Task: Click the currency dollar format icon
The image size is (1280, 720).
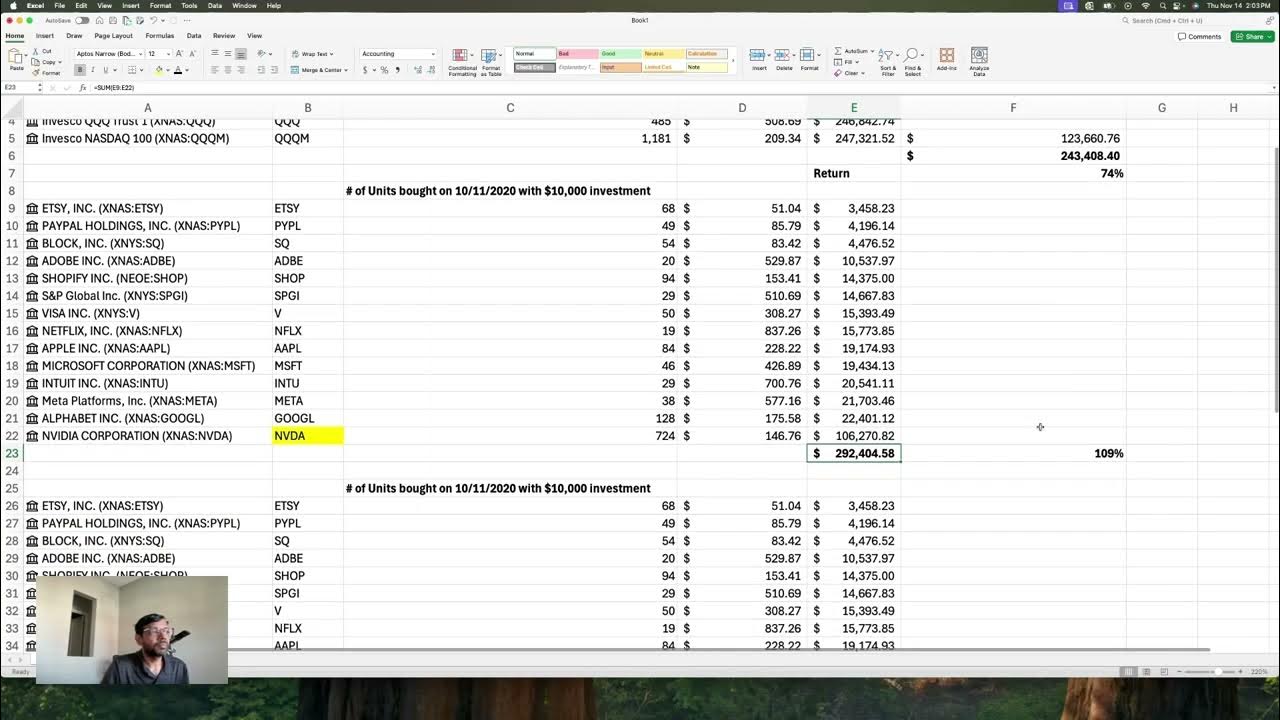Action: 365,70
